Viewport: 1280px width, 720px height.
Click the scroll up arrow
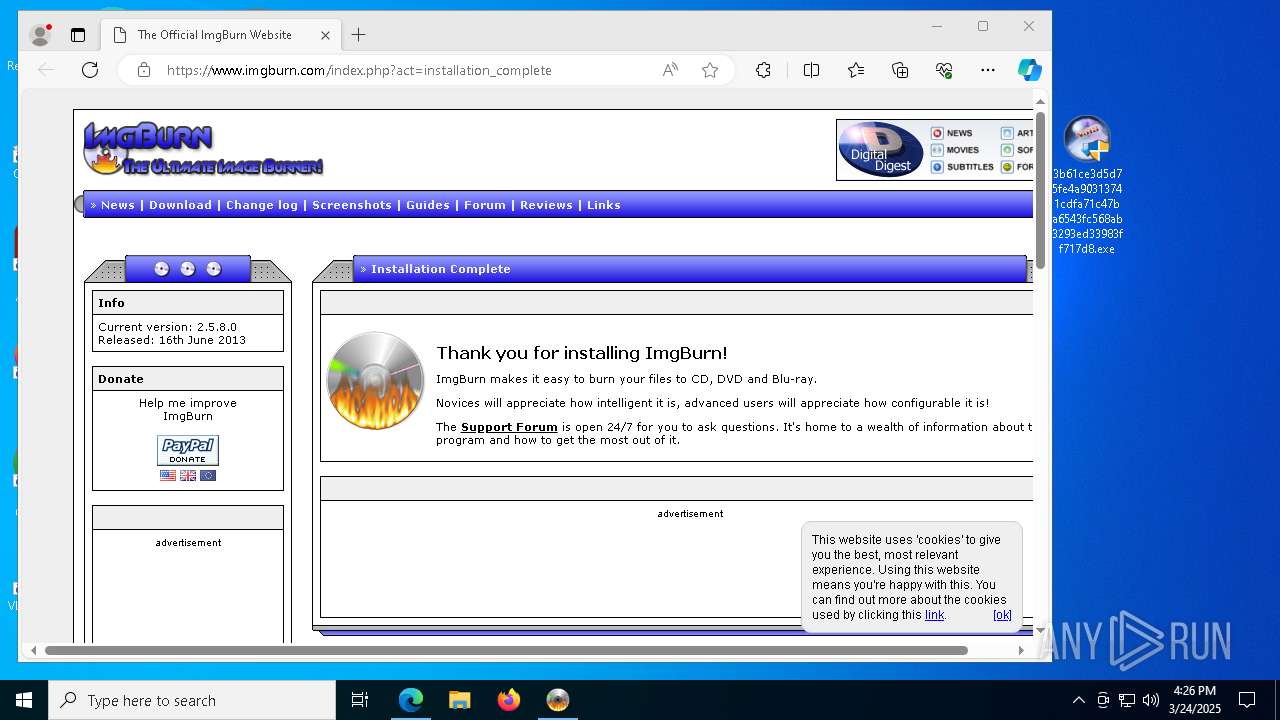click(x=1040, y=101)
